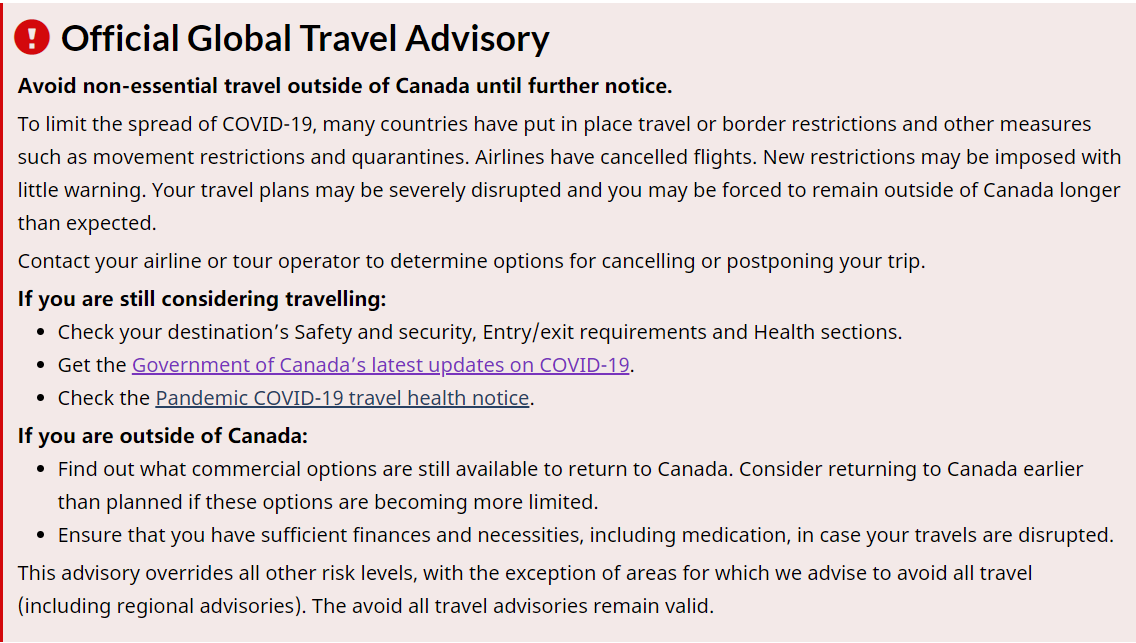Image resolution: width=1136 pixels, height=643 pixels.
Task: Click the Official Global Travel Advisory heading
Action: click(x=305, y=38)
